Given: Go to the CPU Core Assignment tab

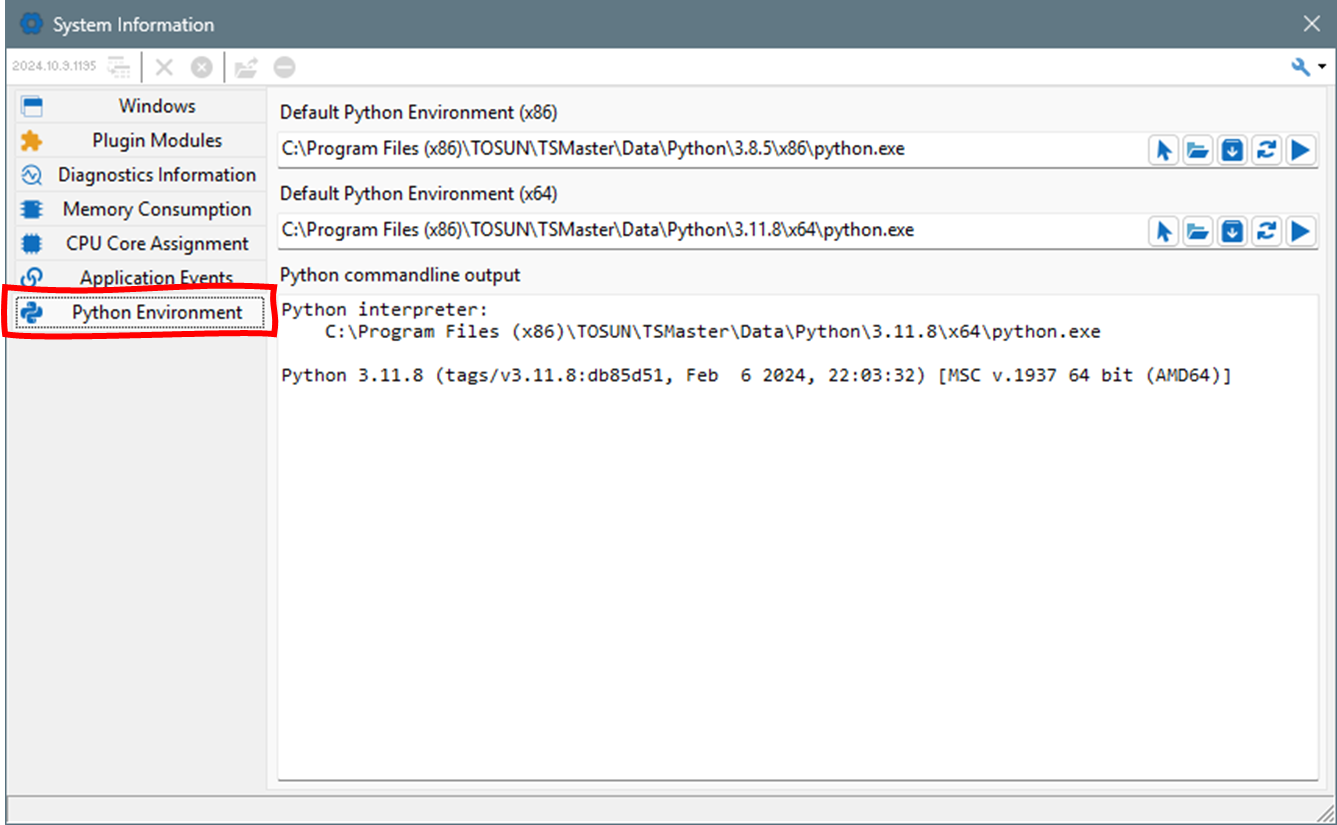Looking at the screenshot, I should coord(138,243).
